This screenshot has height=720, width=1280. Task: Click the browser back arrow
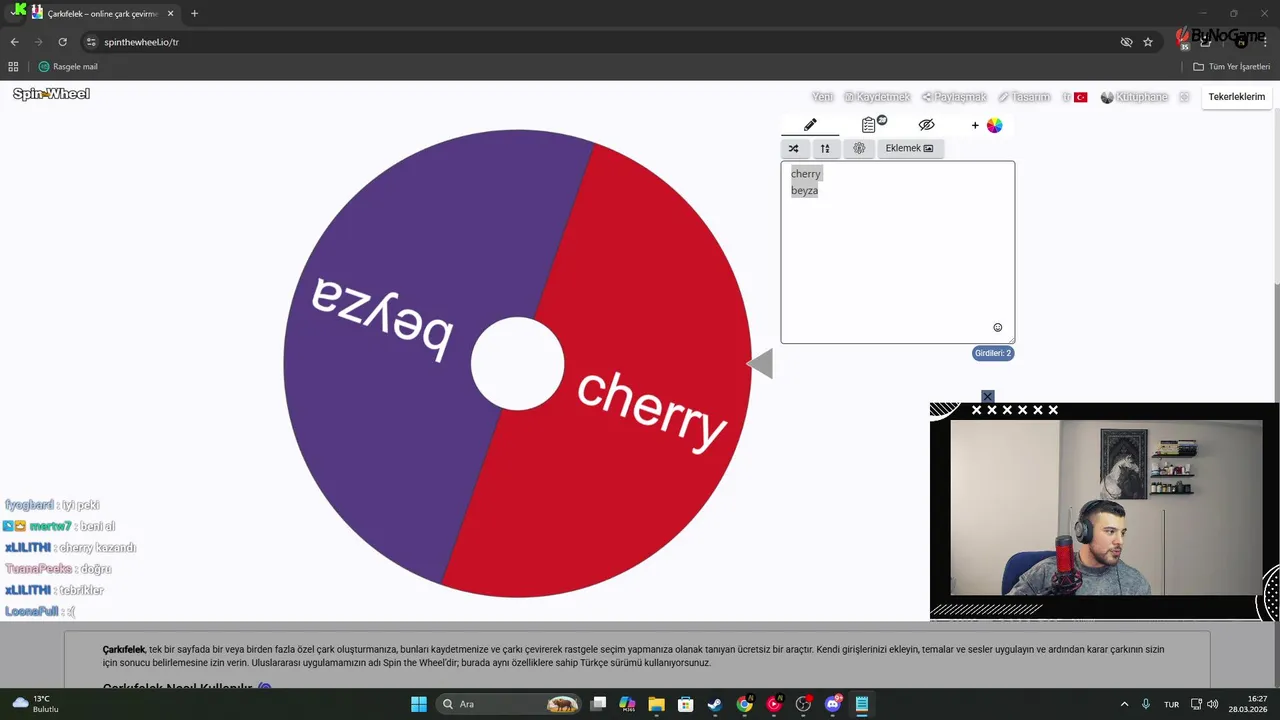tap(14, 42)
